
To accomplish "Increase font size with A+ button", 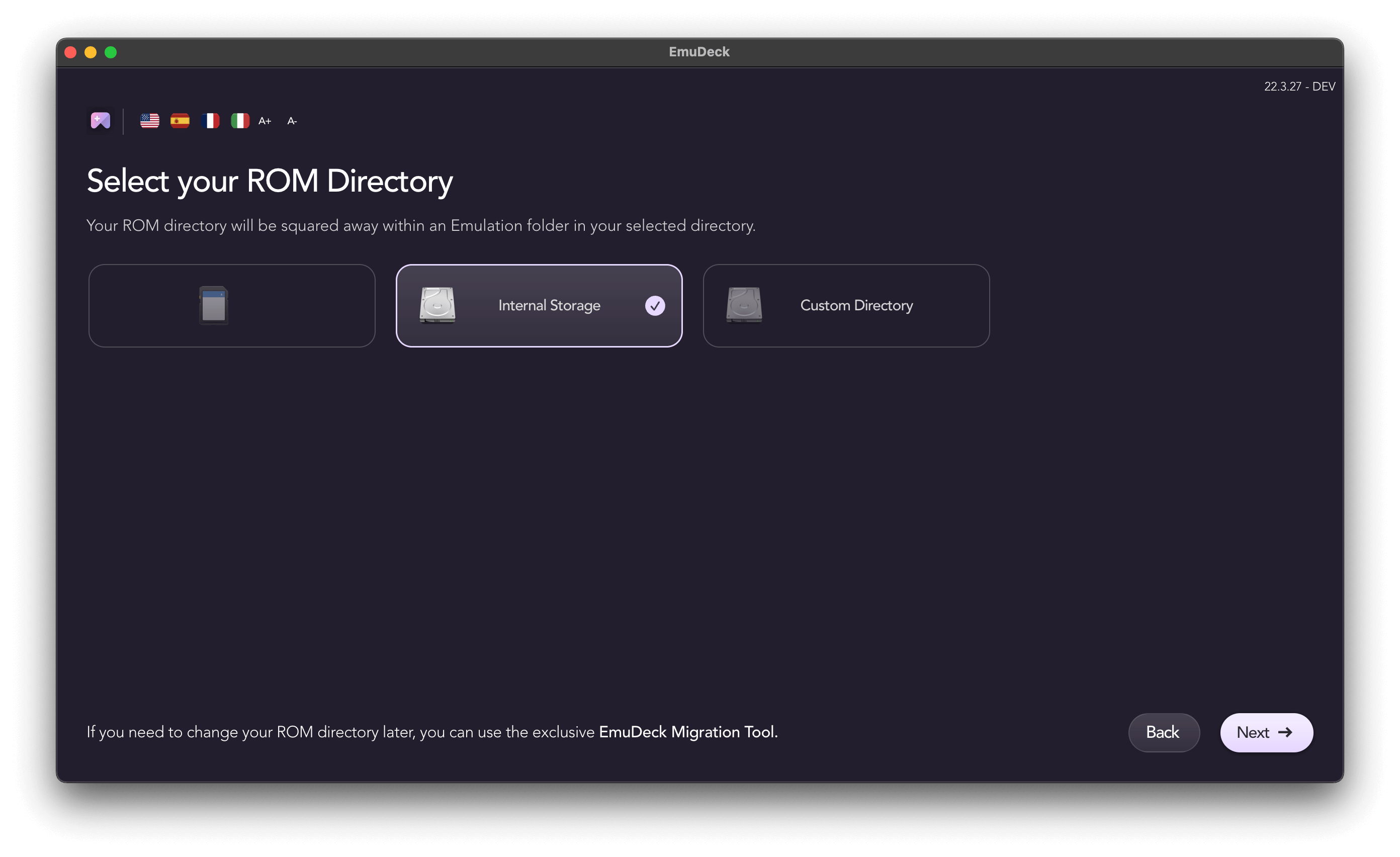I will (265, 121).
